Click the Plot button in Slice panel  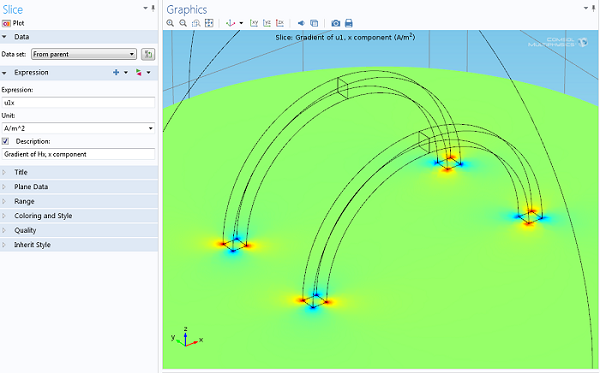click(13, 23)
